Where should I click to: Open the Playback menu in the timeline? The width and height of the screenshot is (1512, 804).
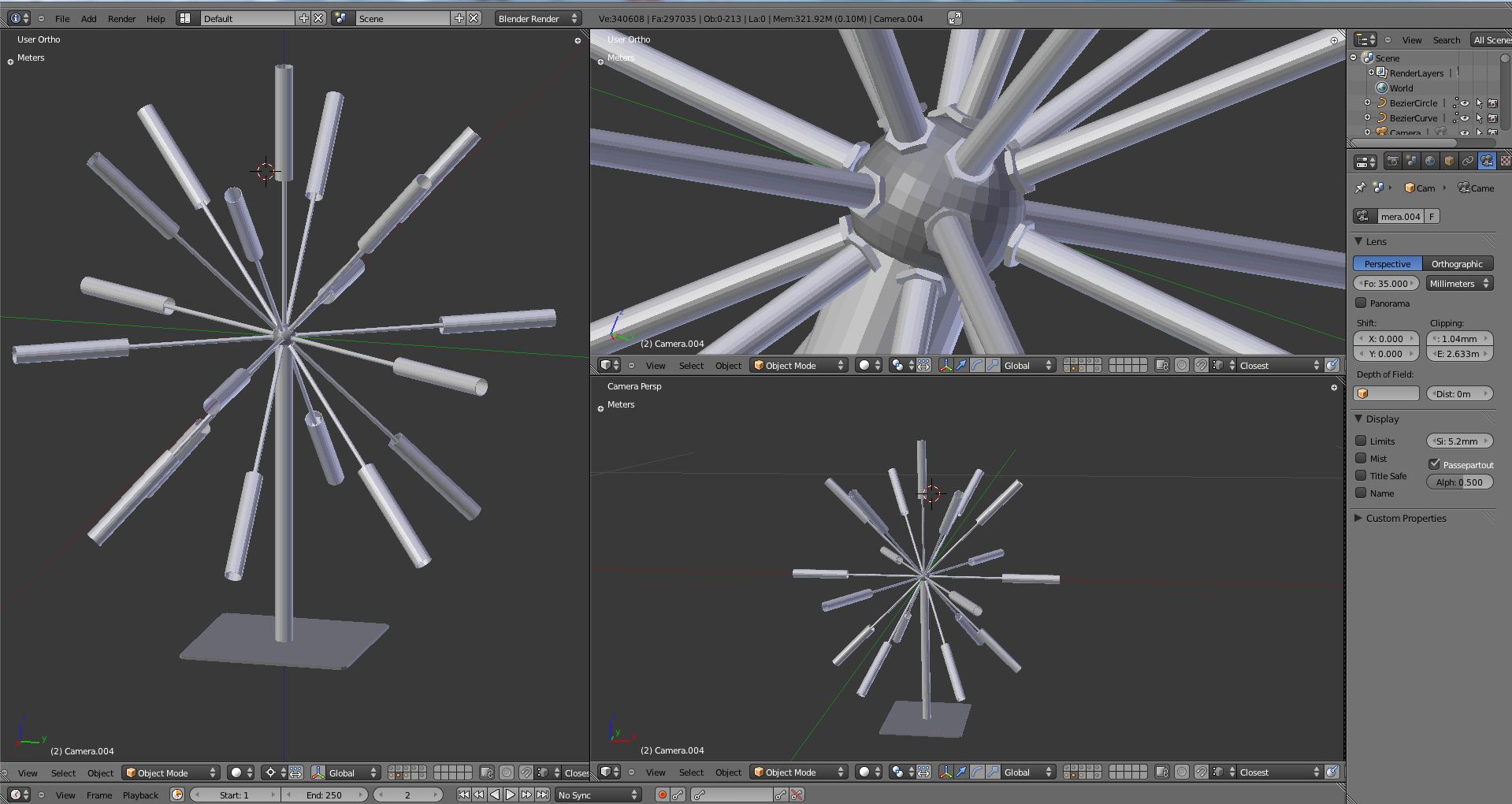[140, 795]
